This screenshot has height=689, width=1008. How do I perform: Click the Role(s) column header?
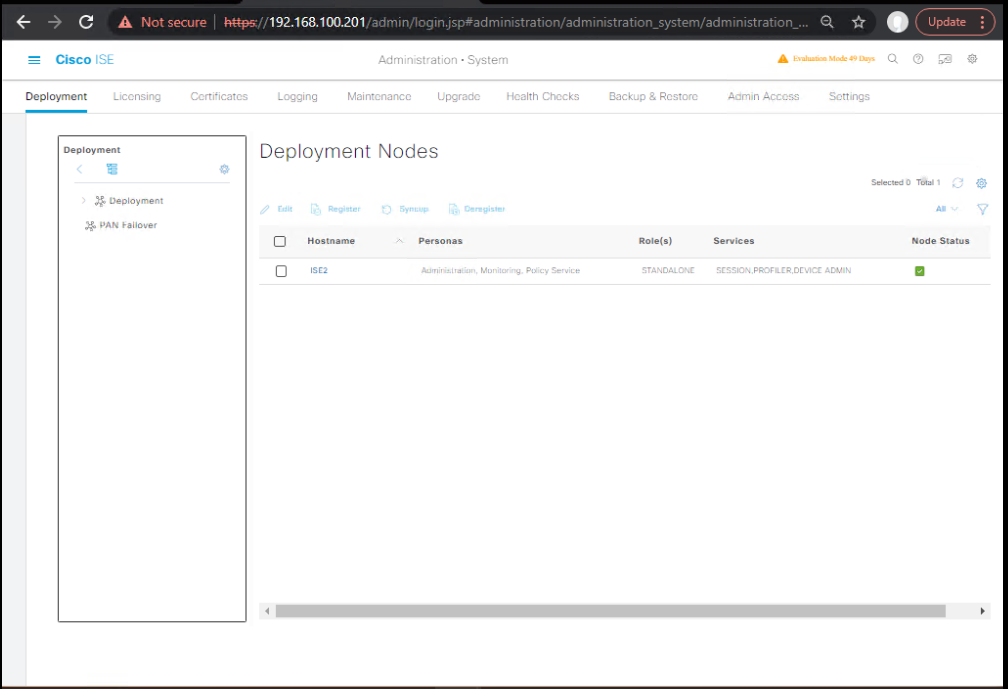pos(655,241)
